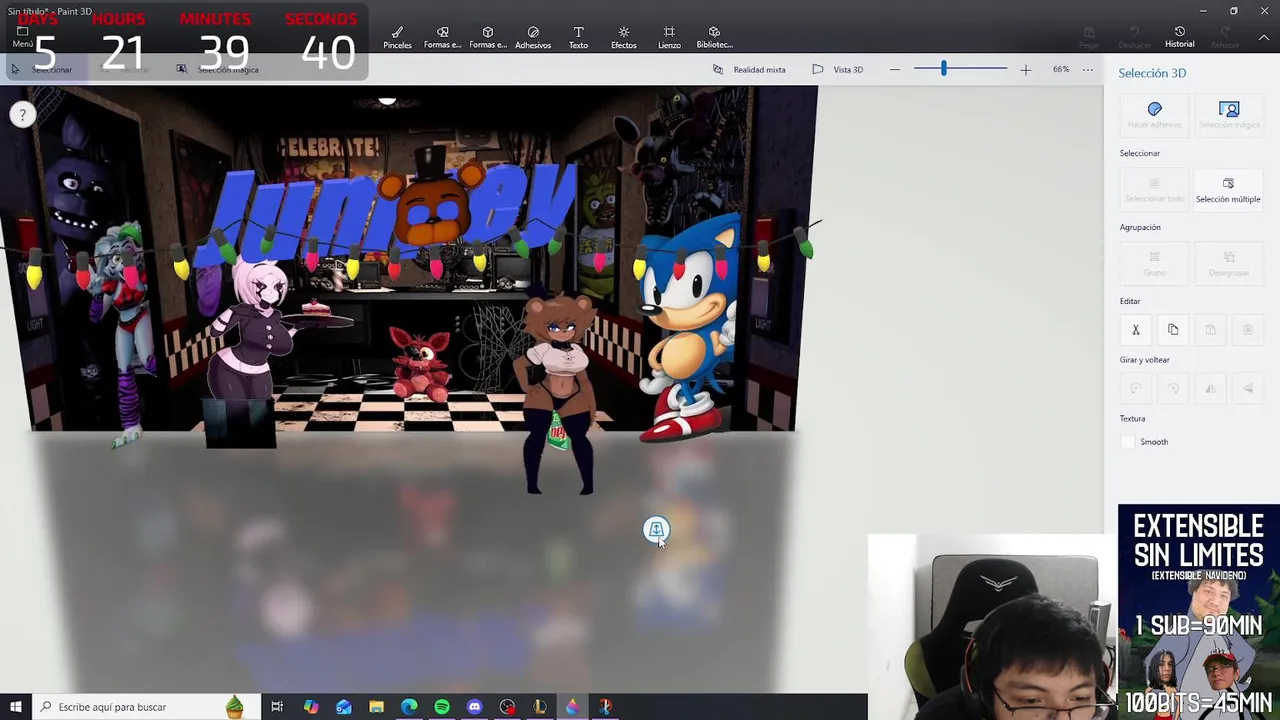Click the taskbar search box
The height and width of the screenshot is (720, 1280).
(x=146, y=707)
